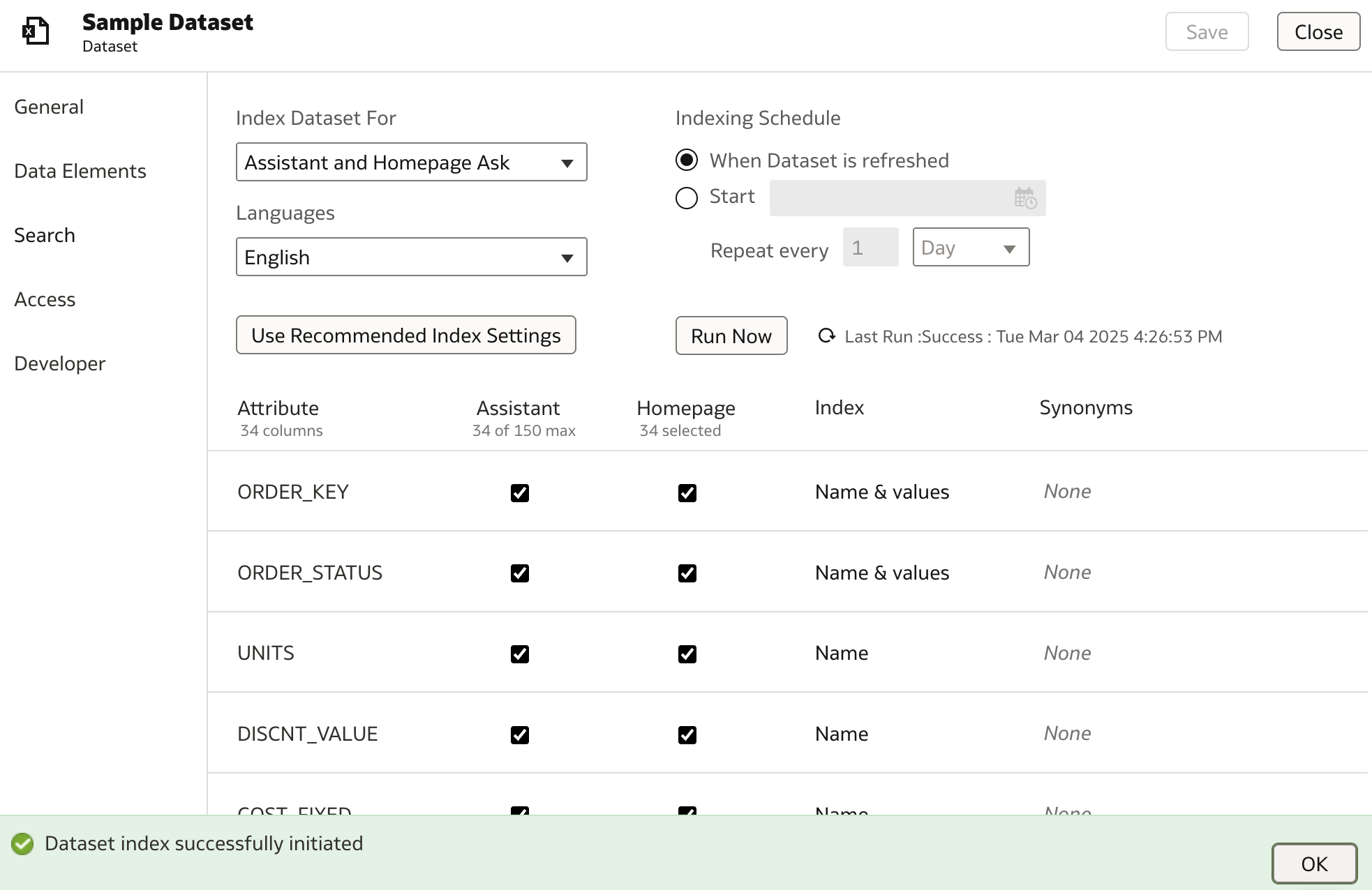Toggle Homepage checkbox for DISCNT_VALUE
This screenshot has height=890, width=1372.
(x=687, y=735)
